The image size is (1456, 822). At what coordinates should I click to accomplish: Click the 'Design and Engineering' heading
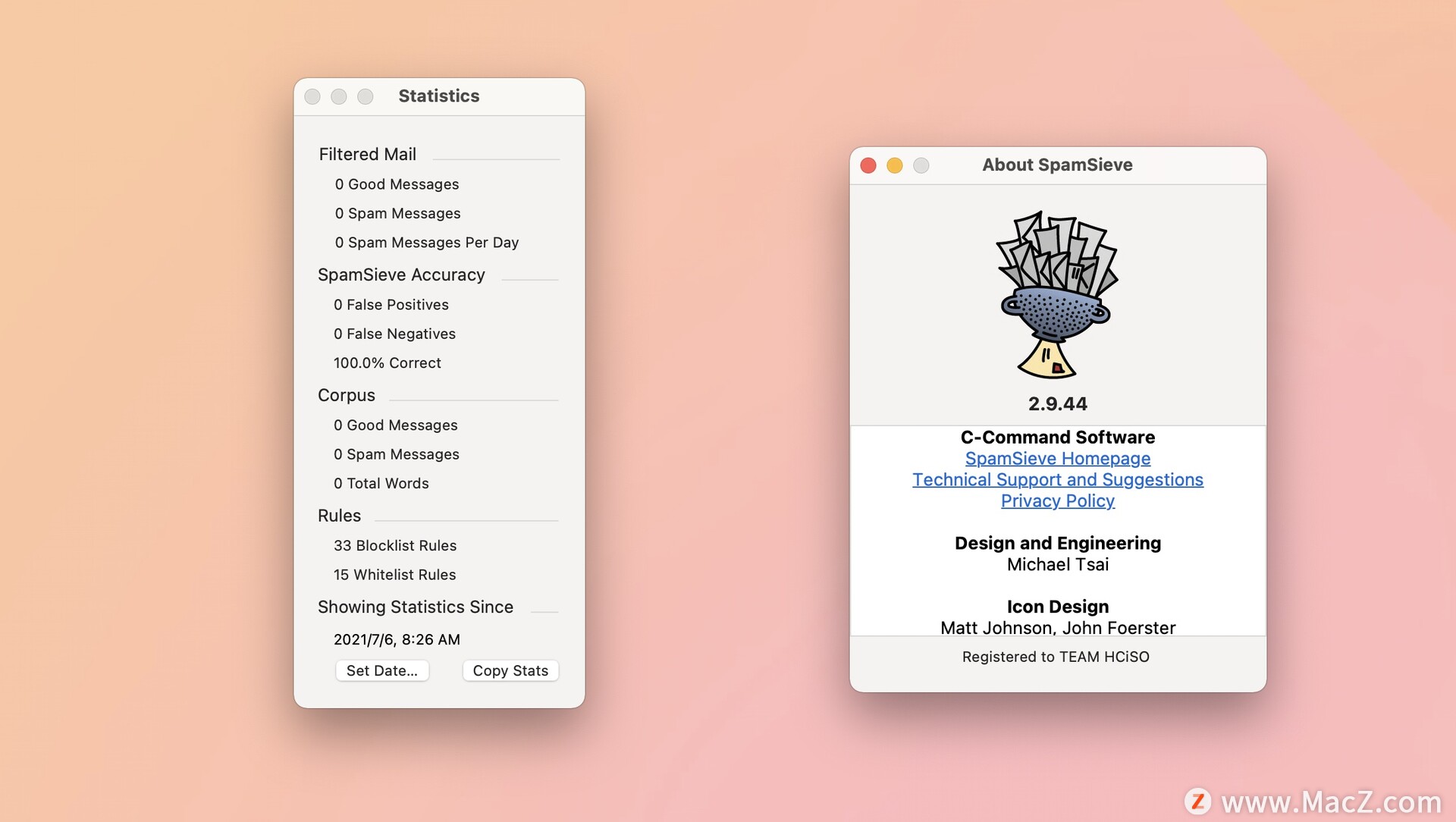(1057, 544)
